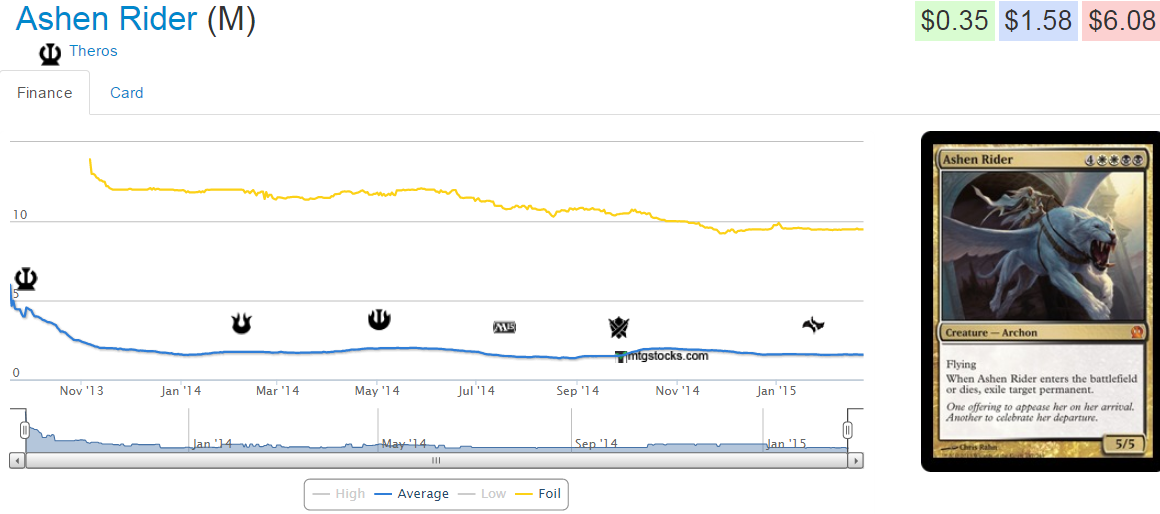Toggle the Low price series in legend
Viewport: 1160px width, 514px height.
point(483,493)
